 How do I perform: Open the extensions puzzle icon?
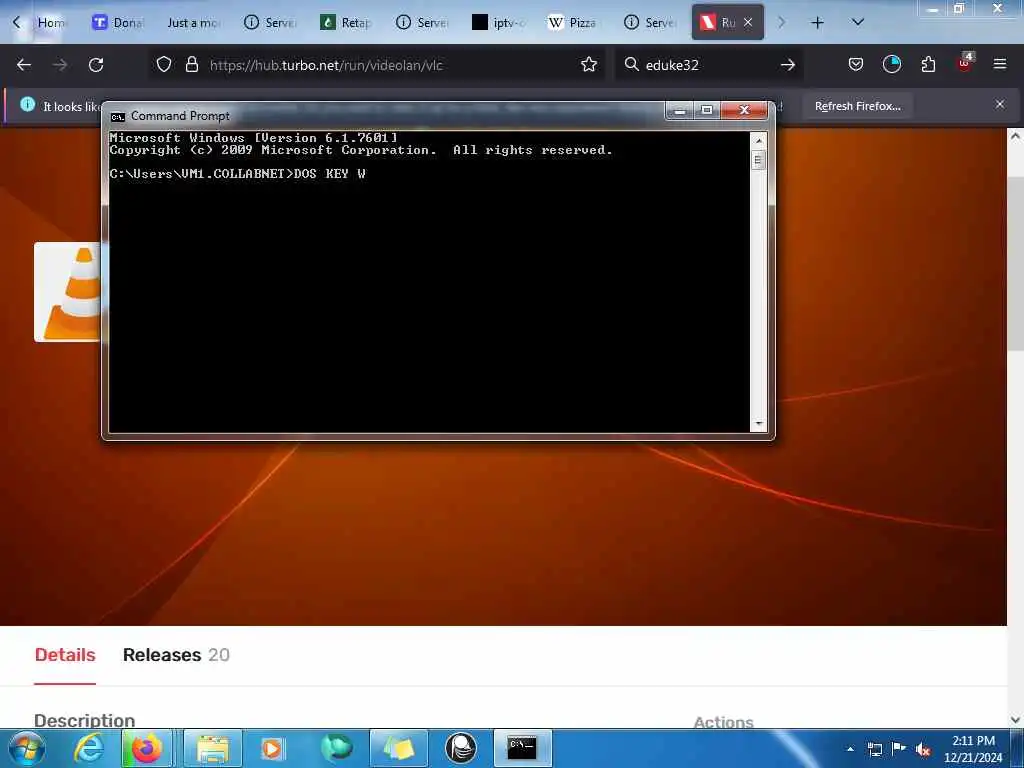point(928,64)
